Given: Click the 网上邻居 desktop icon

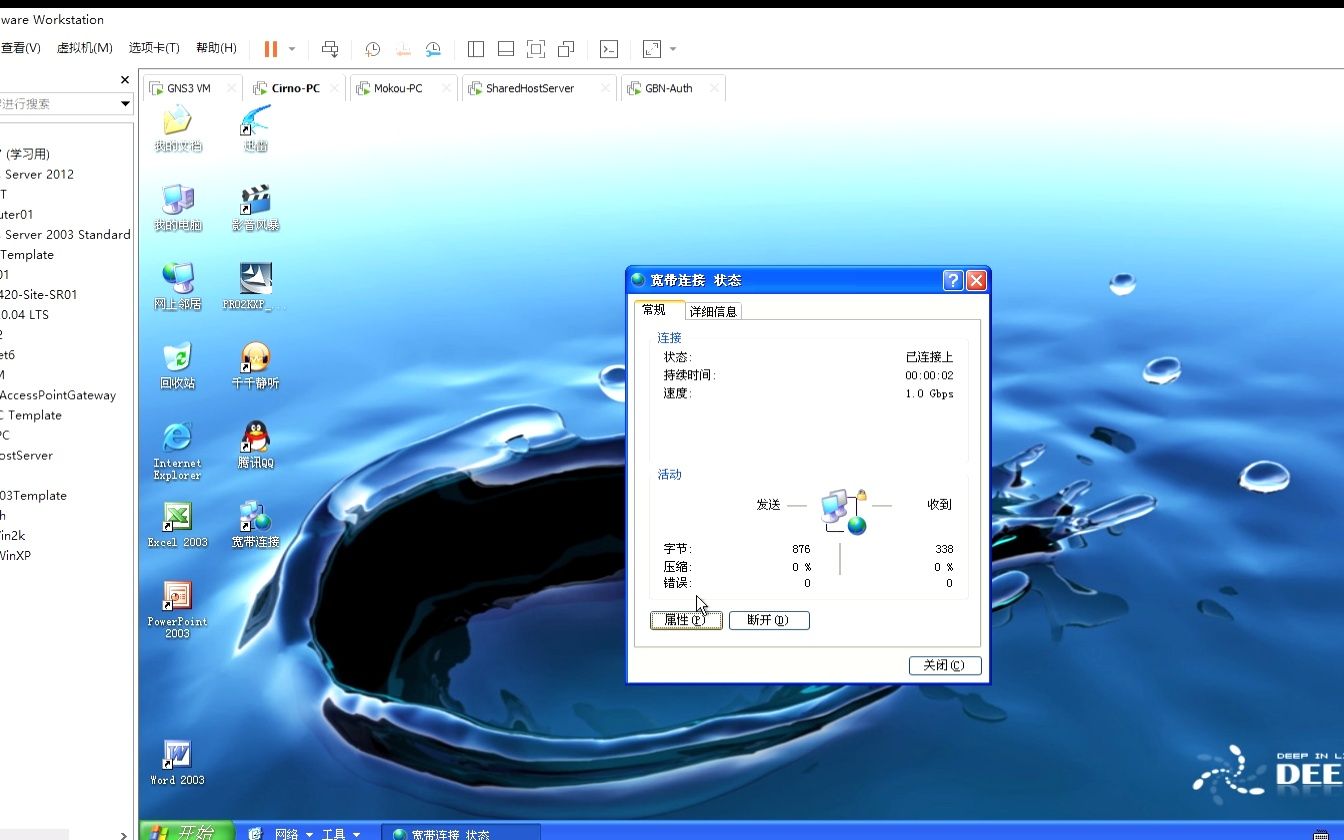Looking at the screenshot, I should [177, 287].
